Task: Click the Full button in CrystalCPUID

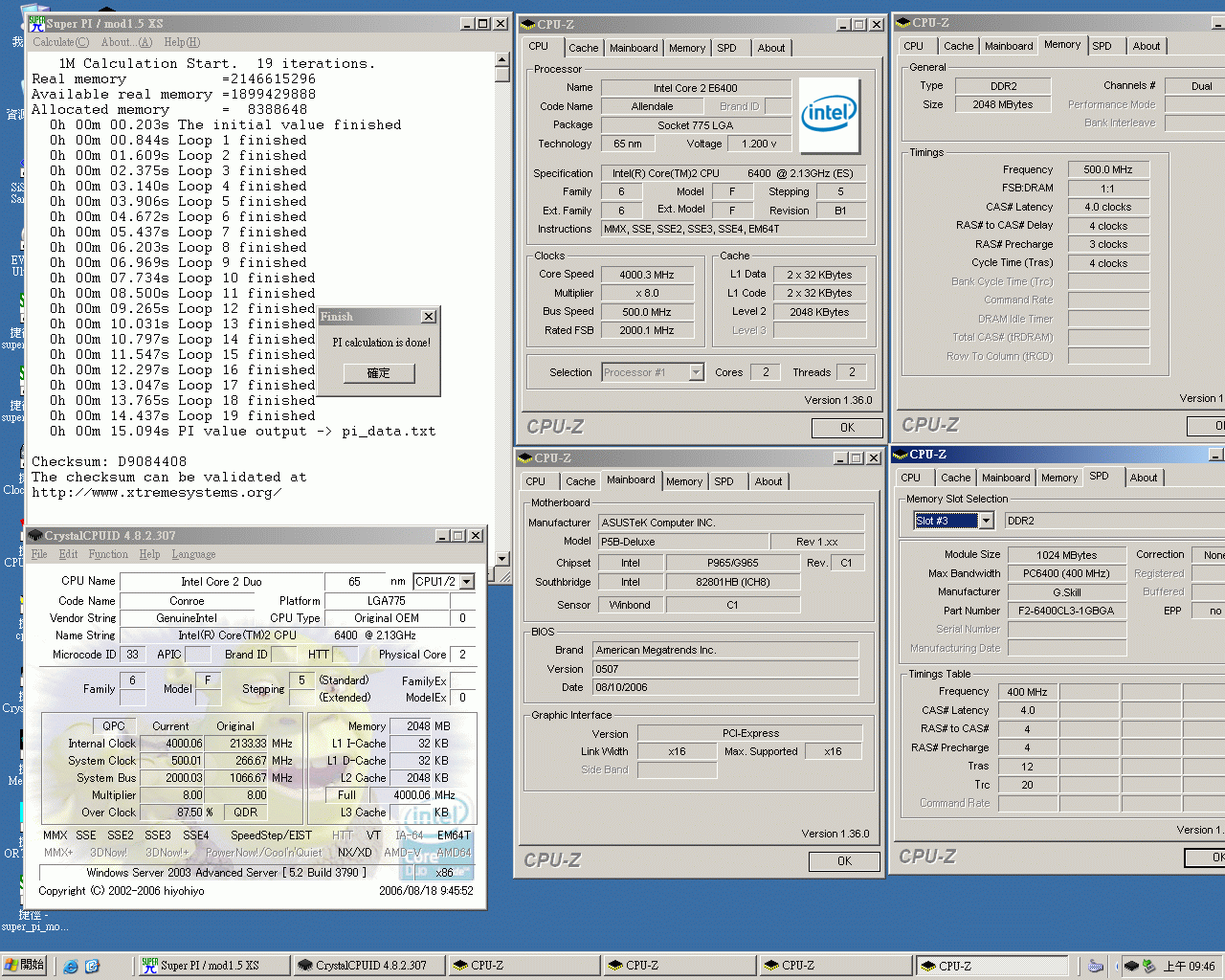Action: [347, 795]
